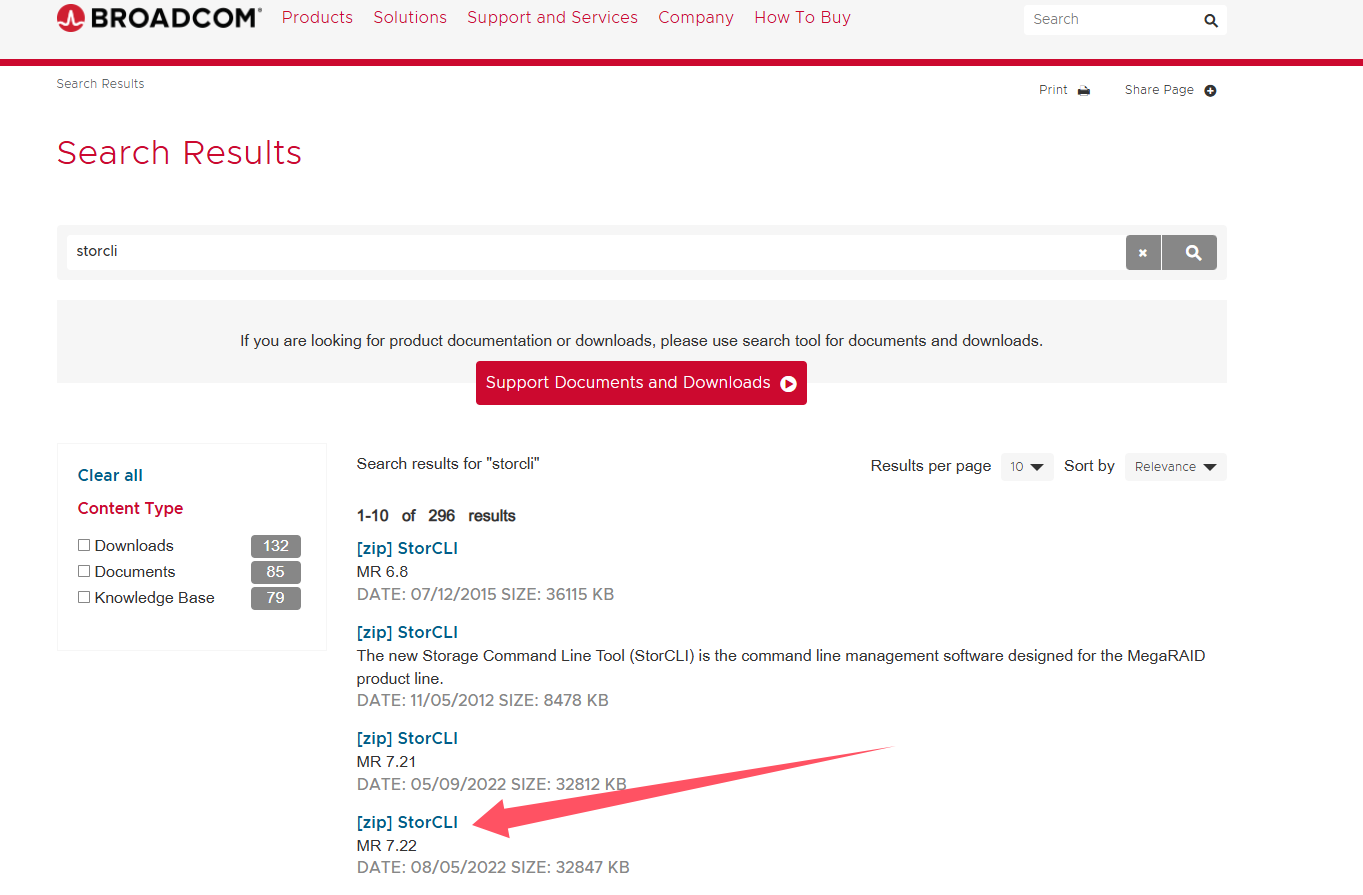
Task: Click the Support Documents and Downloads button
Action: point(641,383)
